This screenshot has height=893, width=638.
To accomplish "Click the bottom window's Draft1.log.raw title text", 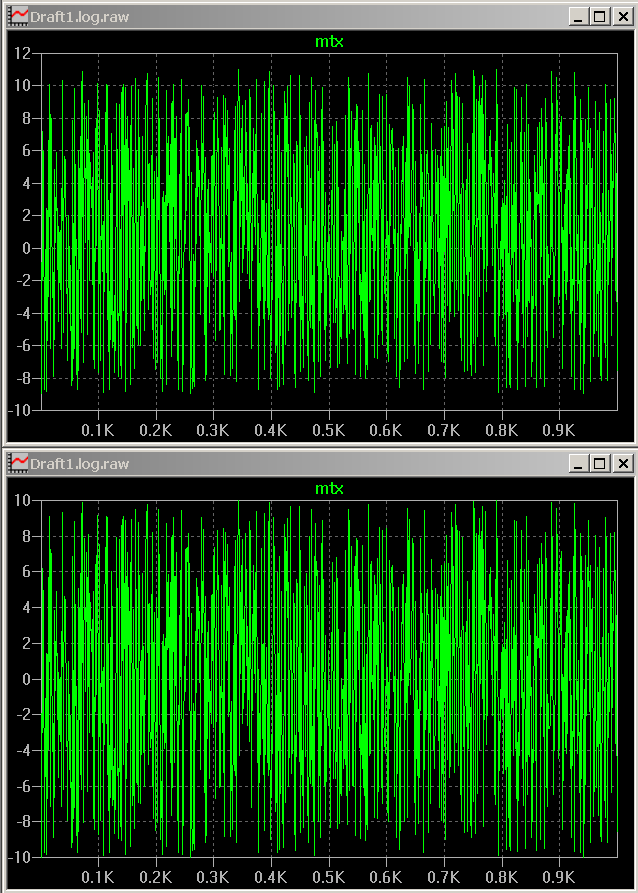I will coord(79,464).
